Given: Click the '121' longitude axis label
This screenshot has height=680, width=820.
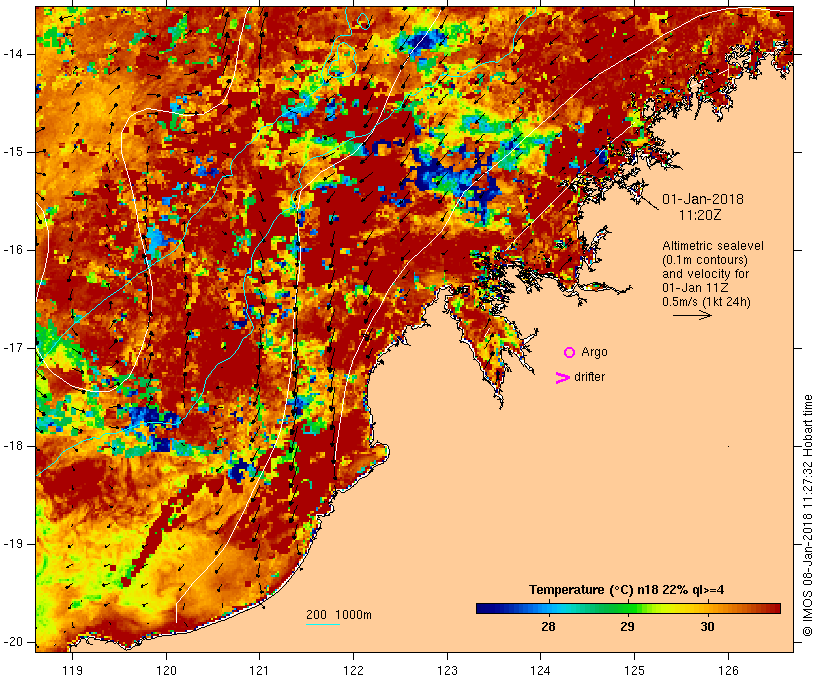Looking at the screenshot, I should point(260,671).
